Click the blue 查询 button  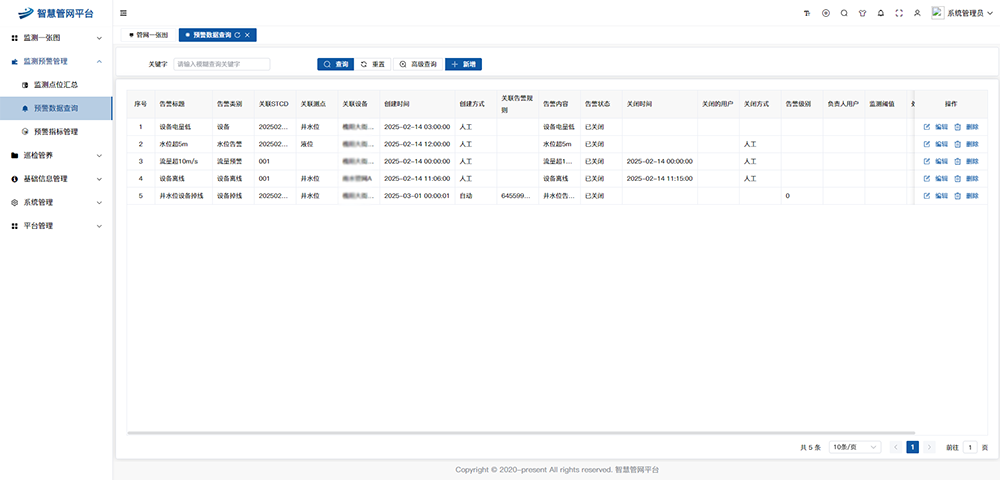point(335,64)
